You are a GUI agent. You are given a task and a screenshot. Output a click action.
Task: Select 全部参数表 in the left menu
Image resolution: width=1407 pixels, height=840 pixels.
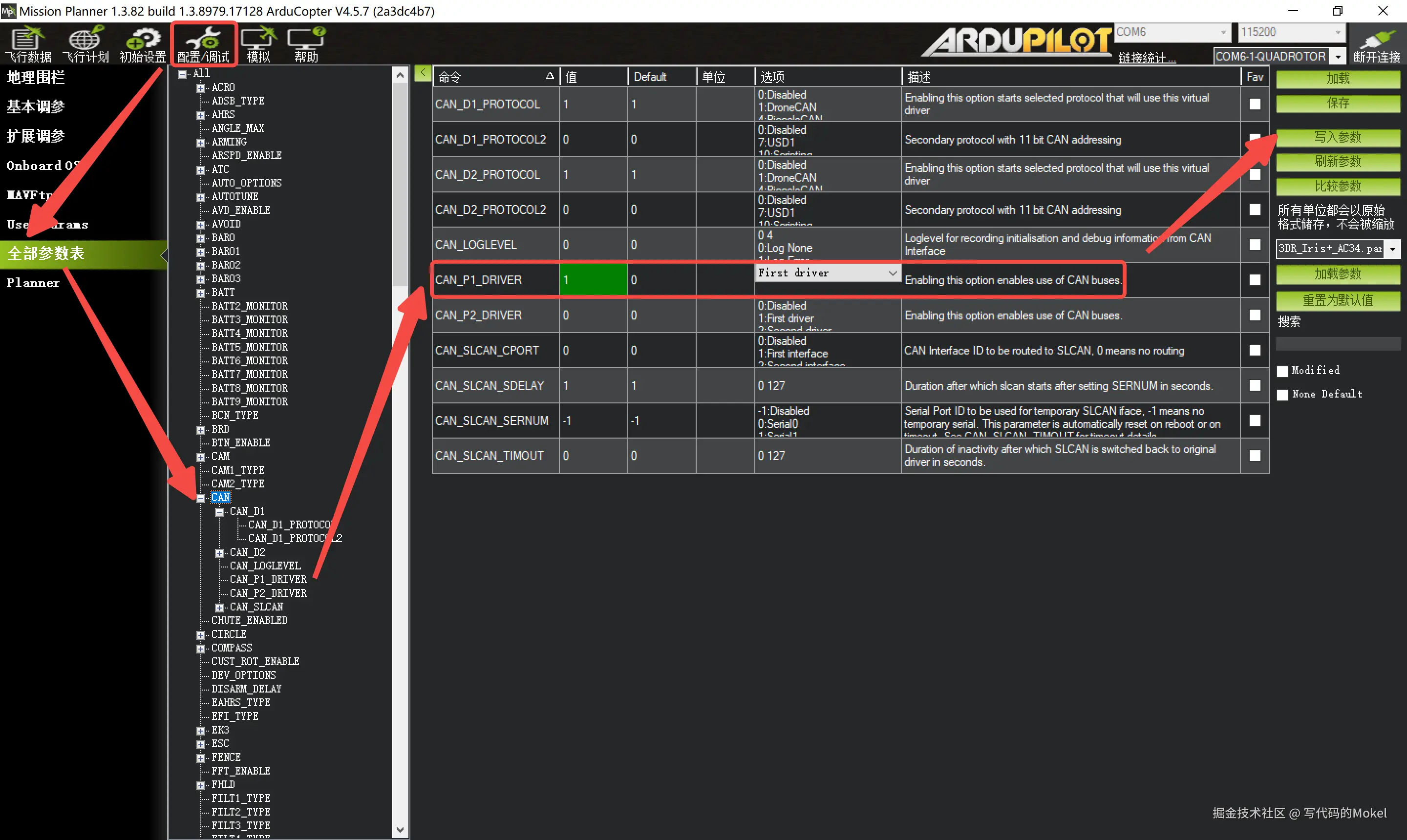45,253
